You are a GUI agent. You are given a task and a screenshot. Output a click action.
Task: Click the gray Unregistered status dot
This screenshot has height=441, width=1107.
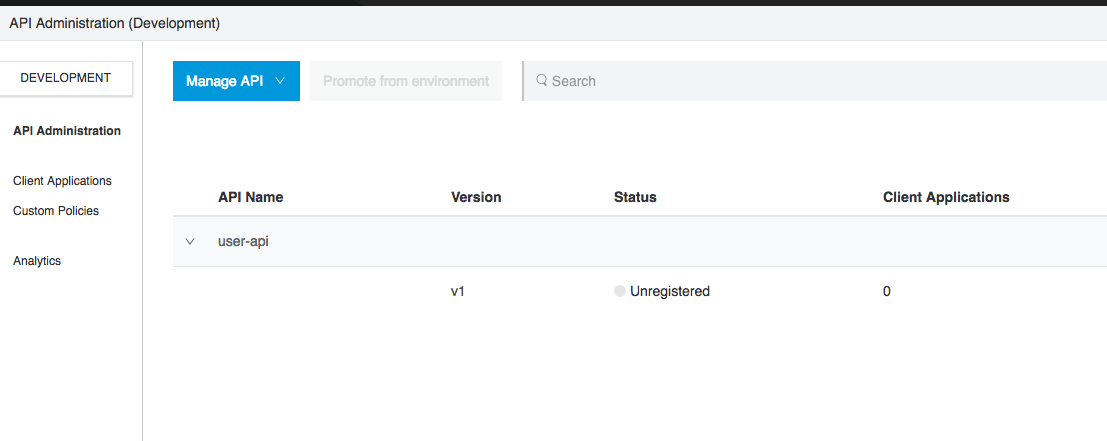(620, 292)
